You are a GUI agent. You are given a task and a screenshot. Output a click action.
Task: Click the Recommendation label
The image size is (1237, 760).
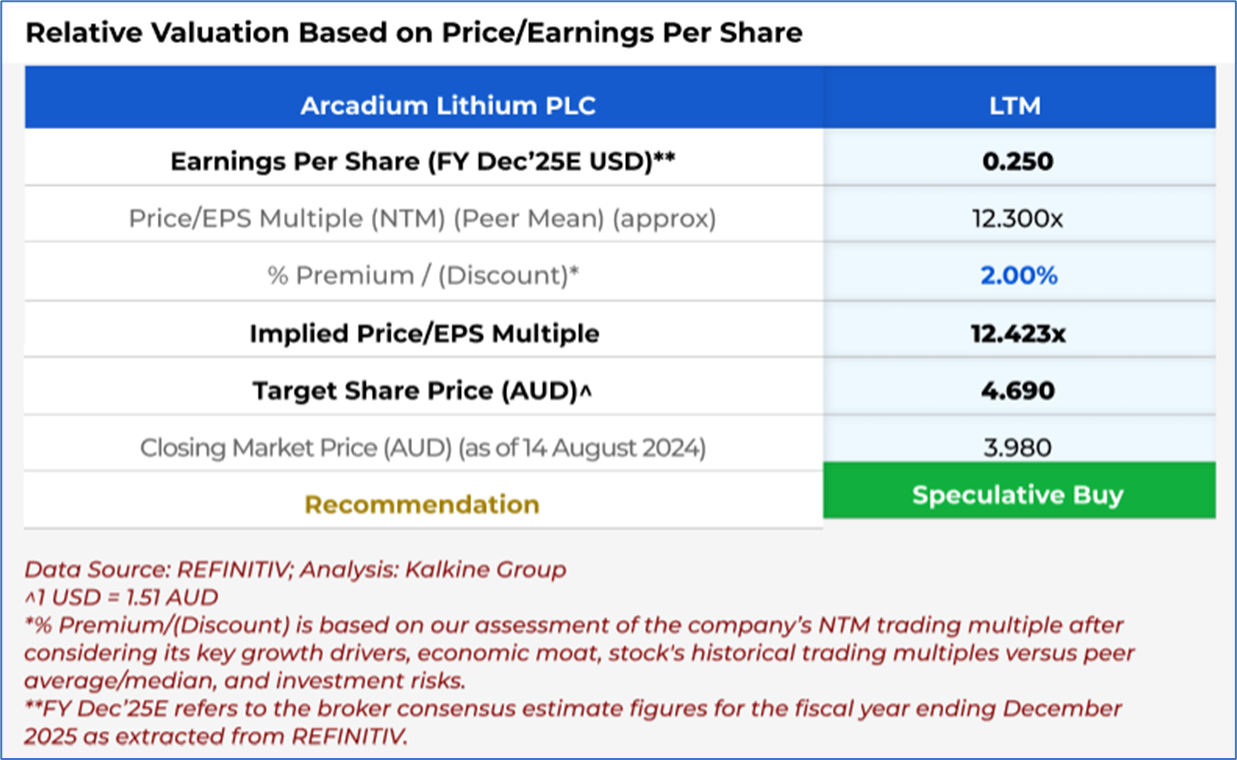pos(422,504)
